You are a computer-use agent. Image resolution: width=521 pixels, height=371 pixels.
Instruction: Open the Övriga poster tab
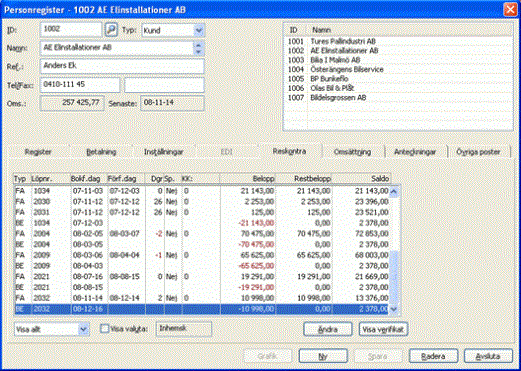click(478, 152)
